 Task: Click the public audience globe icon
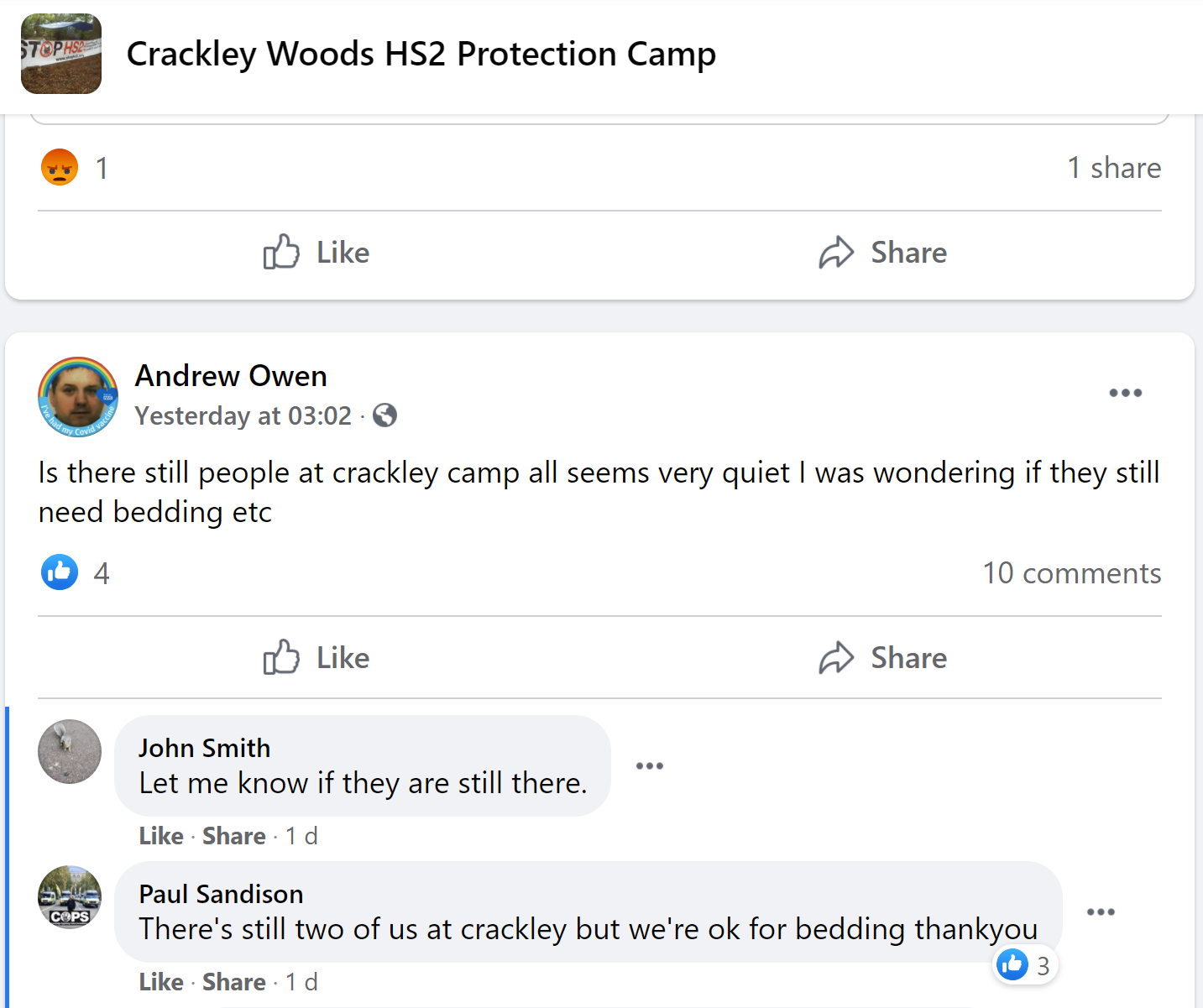(x=385, y=415)
